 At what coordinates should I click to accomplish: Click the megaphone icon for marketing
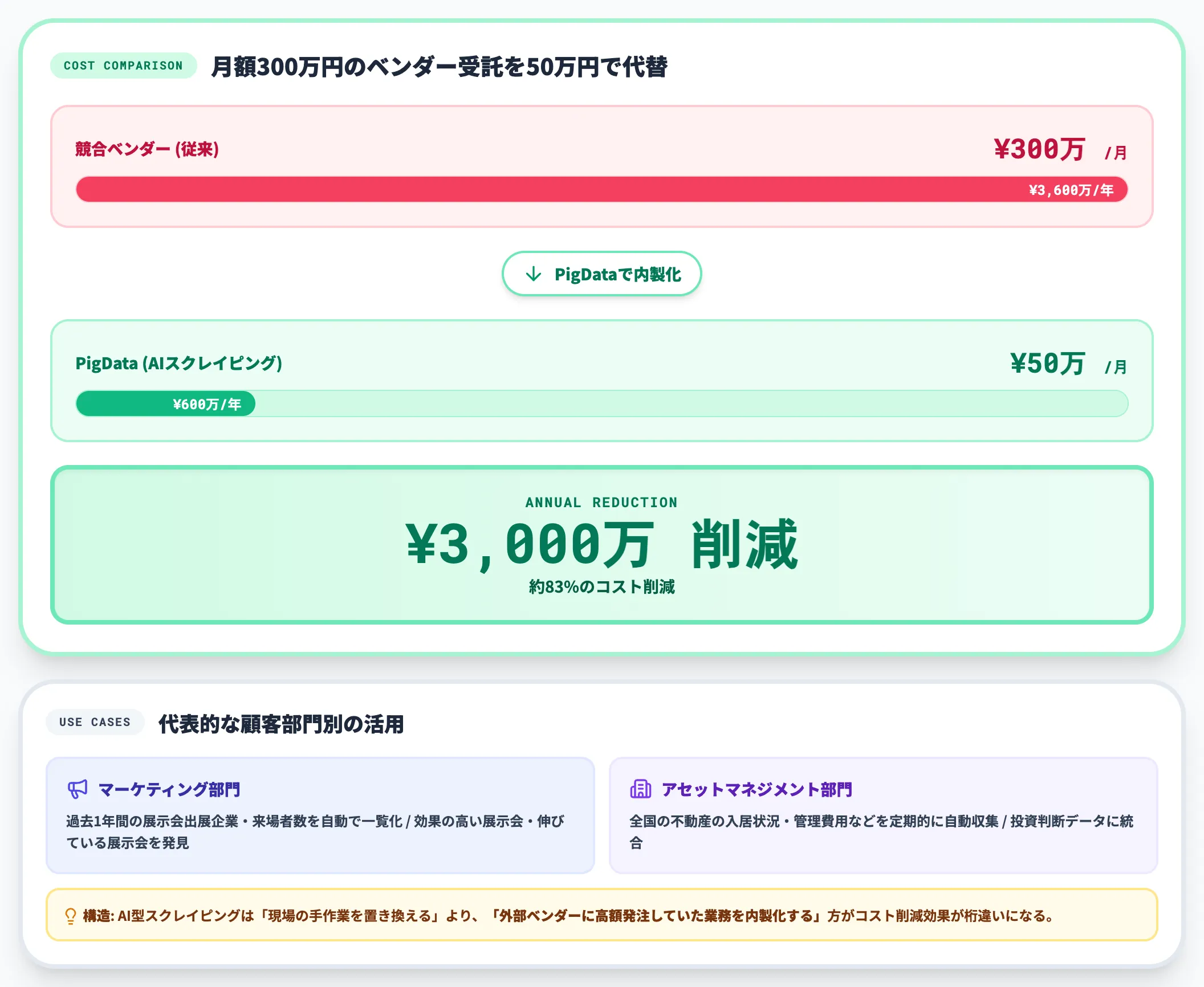[78, 789]
